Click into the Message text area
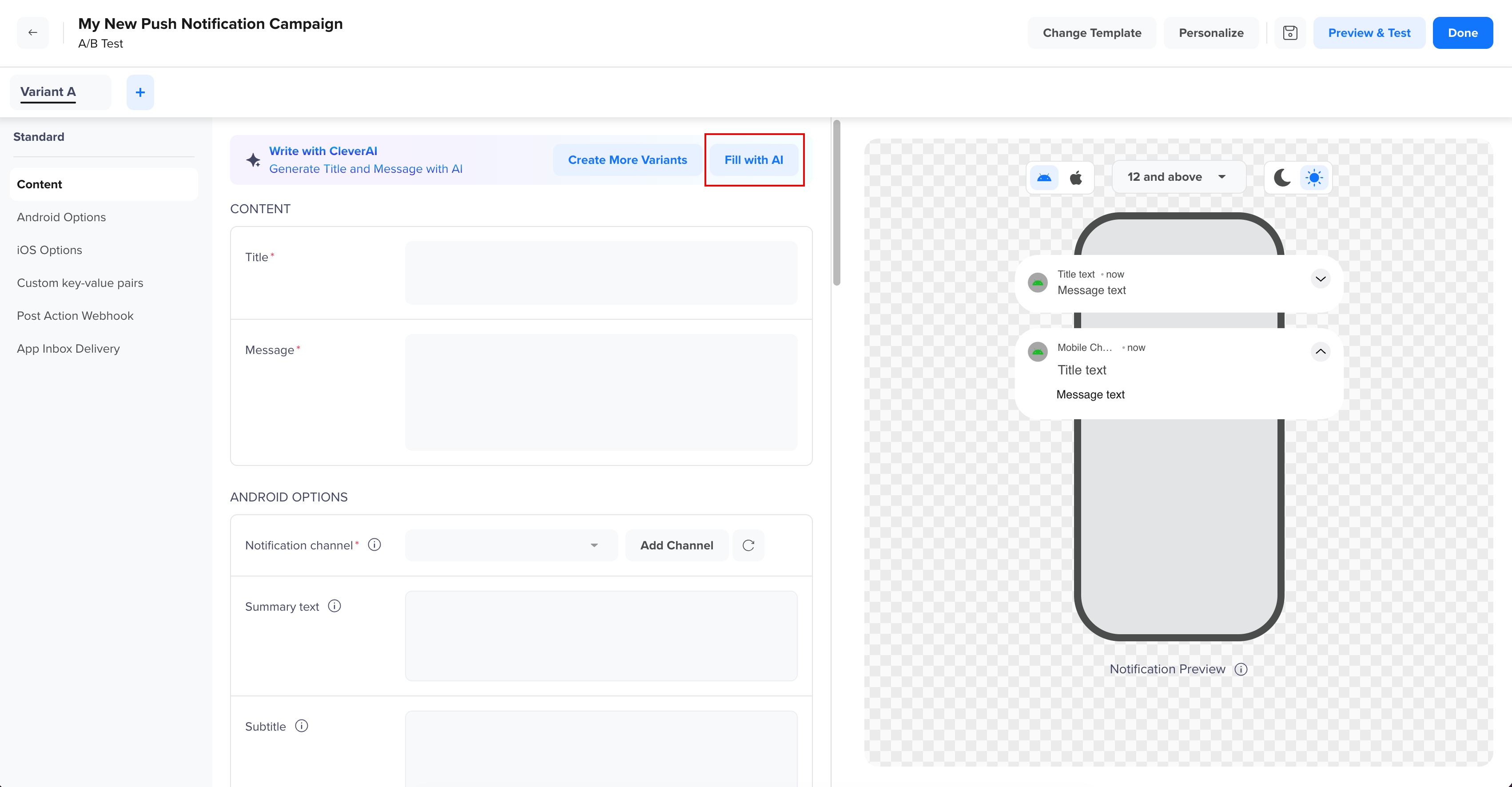Image resolution: width=1512 pixels, height=787 pixels. pyautogui.click(x=601, y=393)
